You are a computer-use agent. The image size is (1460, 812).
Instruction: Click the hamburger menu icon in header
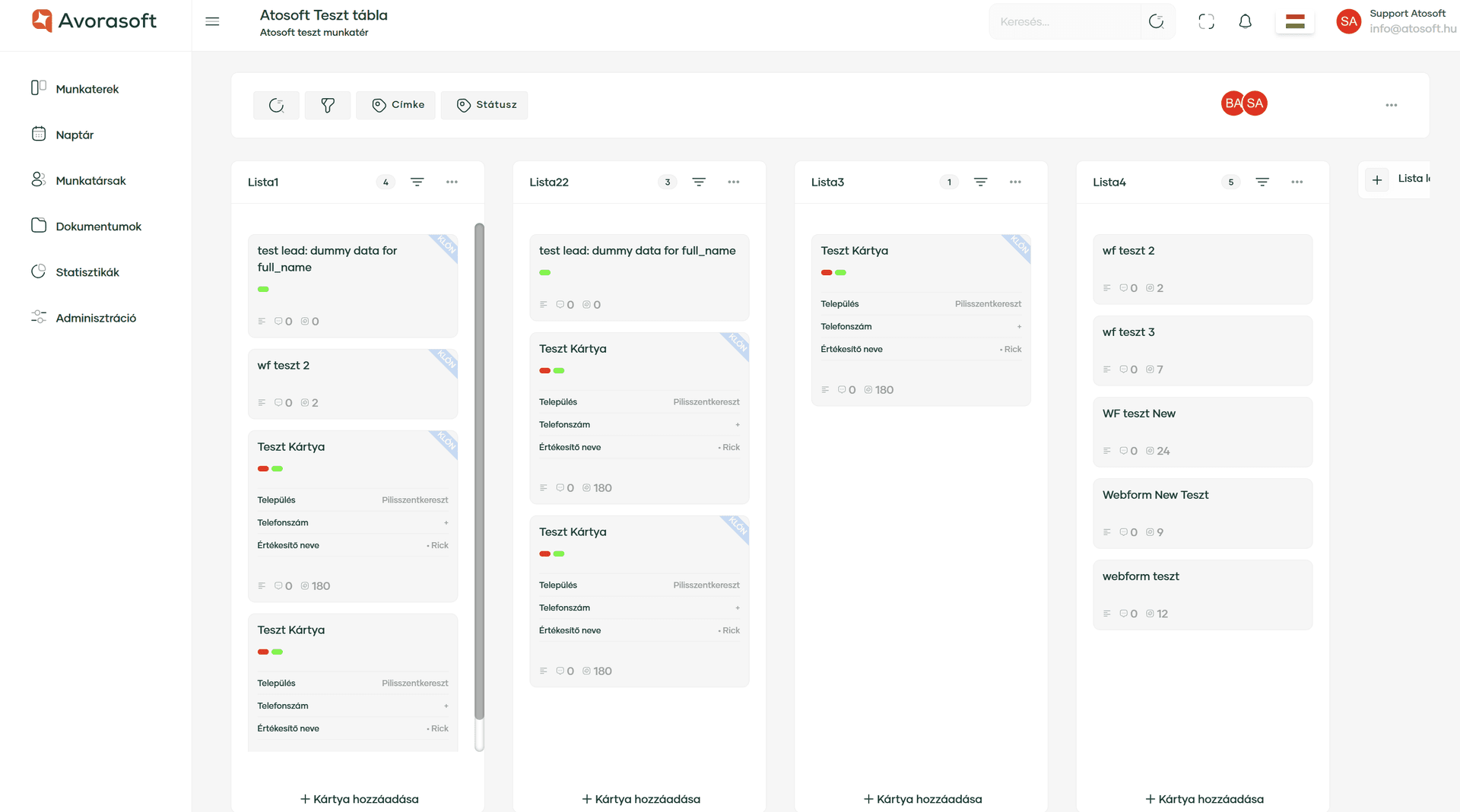[x=212, y=21]
